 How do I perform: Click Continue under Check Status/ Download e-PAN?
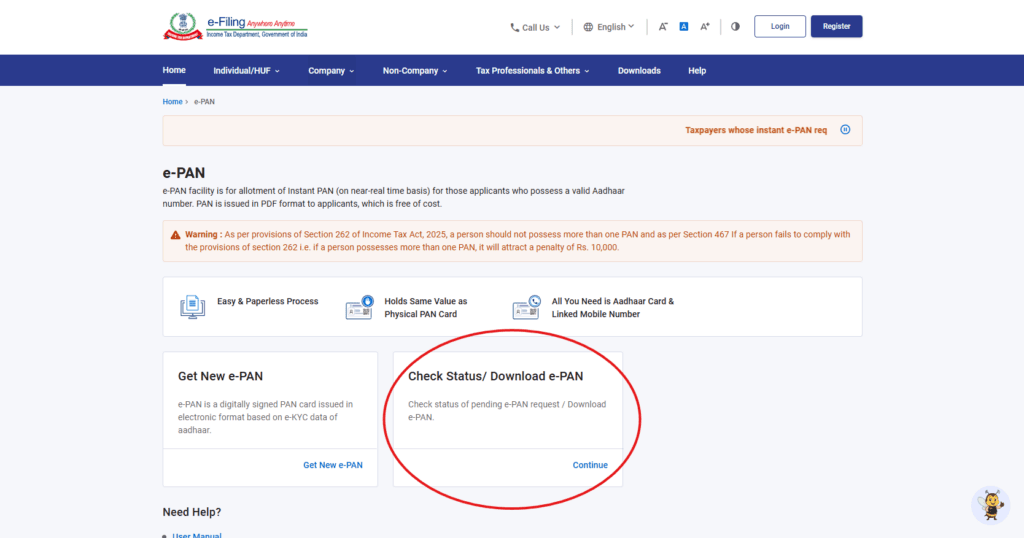[x=590, y=465]
